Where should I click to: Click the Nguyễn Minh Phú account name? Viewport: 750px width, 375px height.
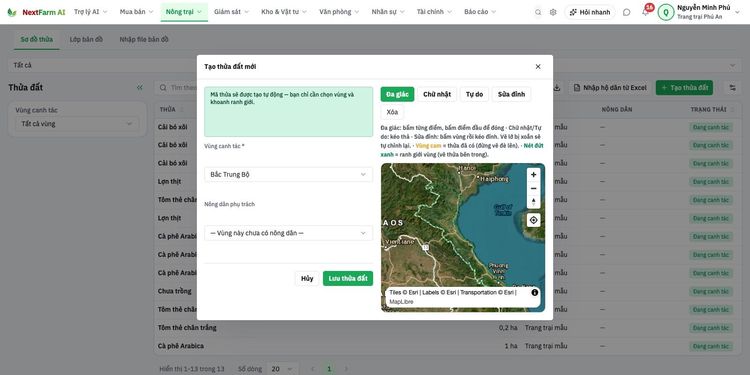click(x=704, y=8)
